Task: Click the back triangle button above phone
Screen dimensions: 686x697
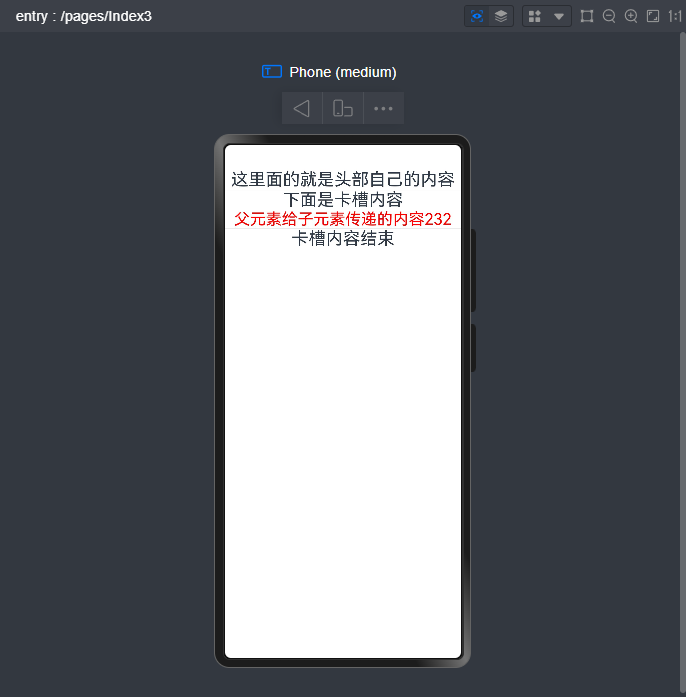Action: click(x=302, y=108)
